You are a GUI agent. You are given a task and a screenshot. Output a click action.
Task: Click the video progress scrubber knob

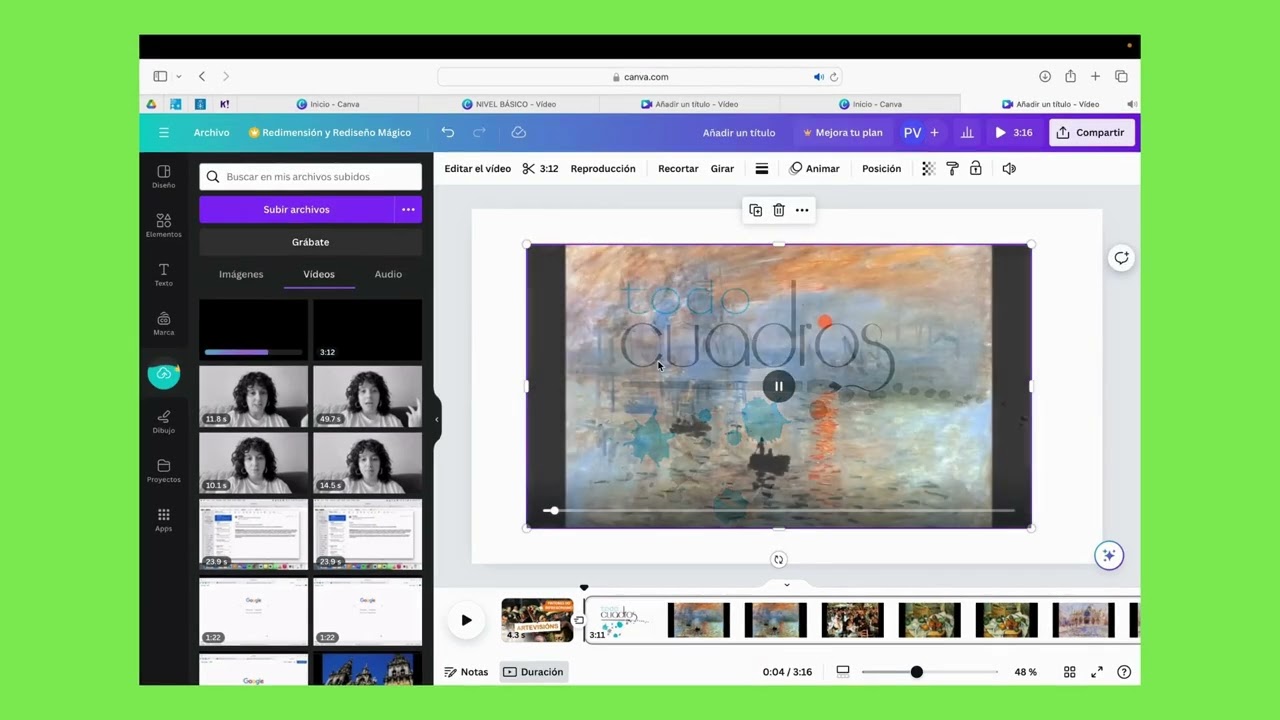pos(554,511)
